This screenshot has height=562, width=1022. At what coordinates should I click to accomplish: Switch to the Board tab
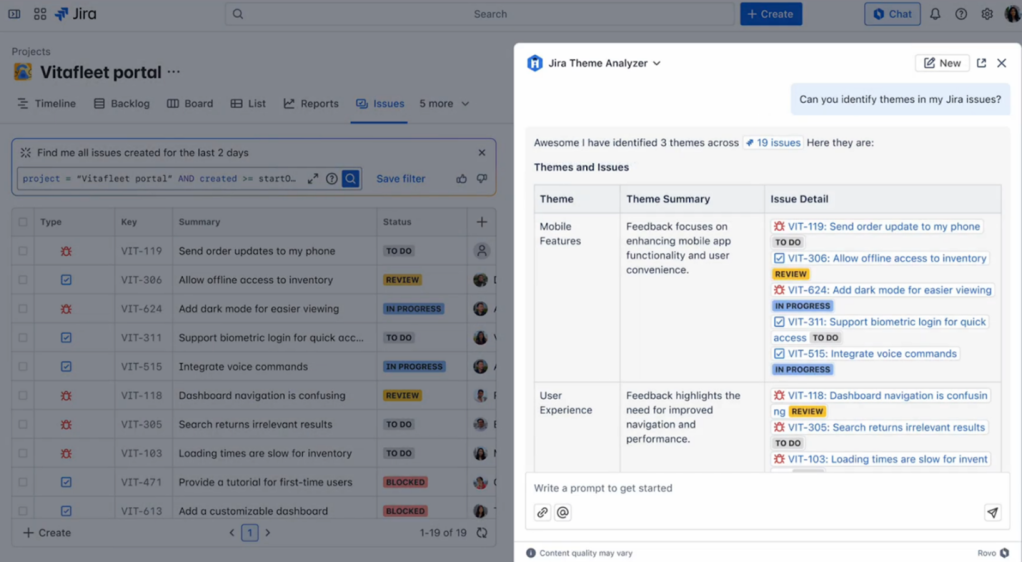pos(190,104)
